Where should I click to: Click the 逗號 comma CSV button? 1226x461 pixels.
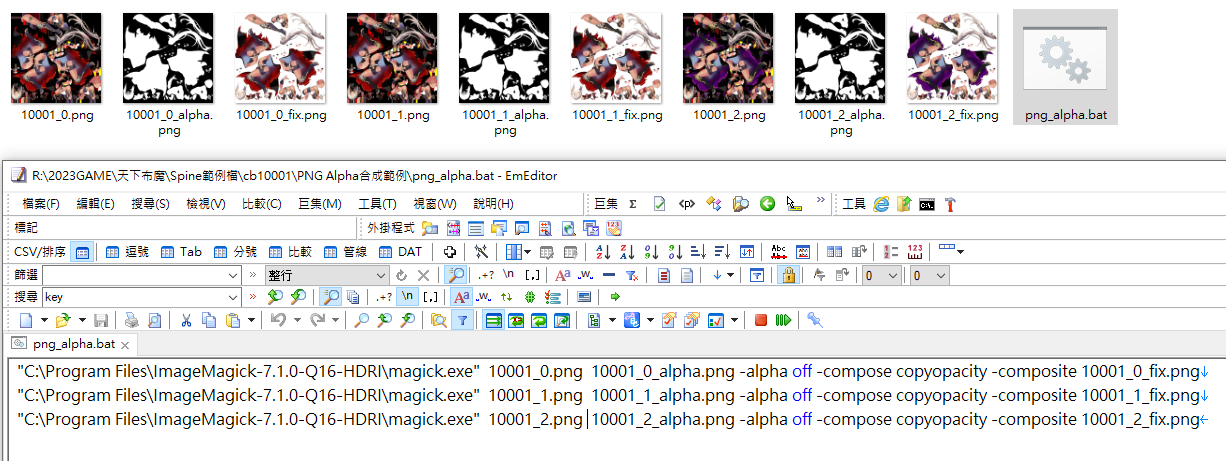click(x=128, y=252)
